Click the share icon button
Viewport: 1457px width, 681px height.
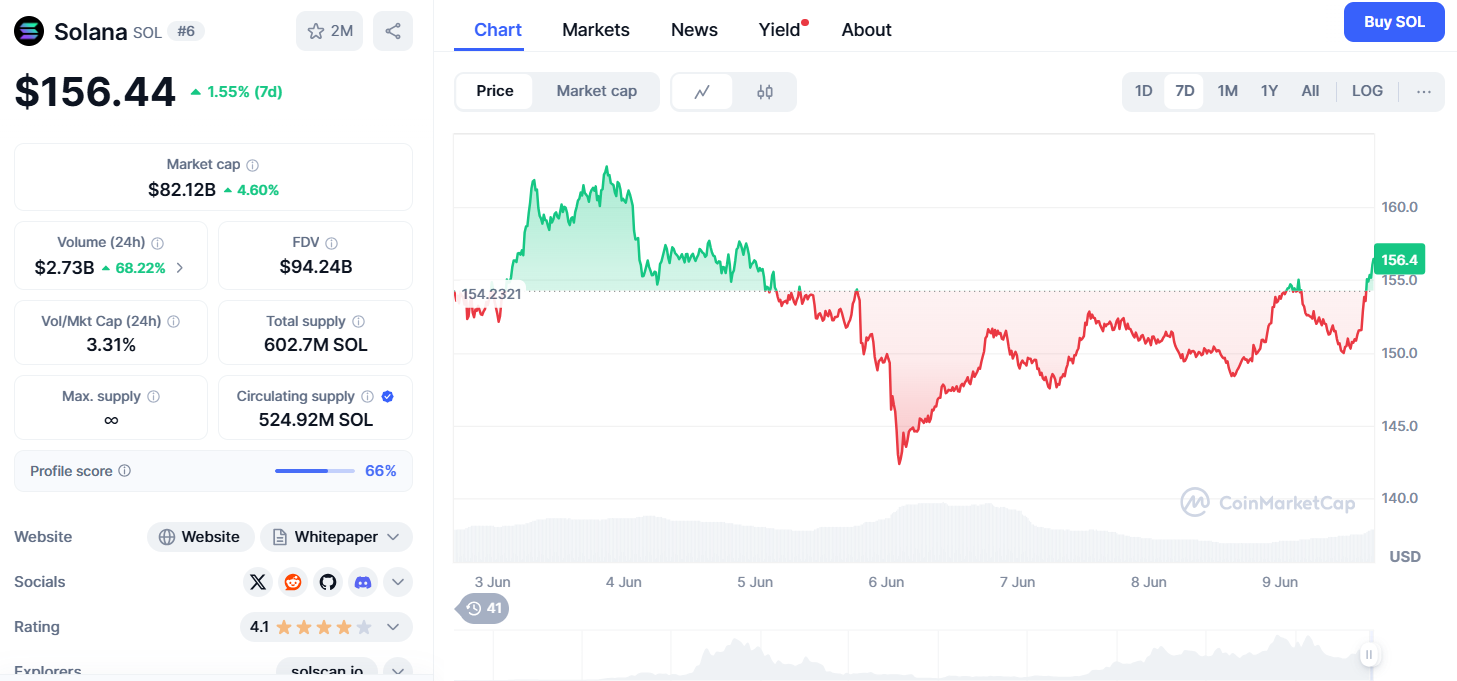393,31
